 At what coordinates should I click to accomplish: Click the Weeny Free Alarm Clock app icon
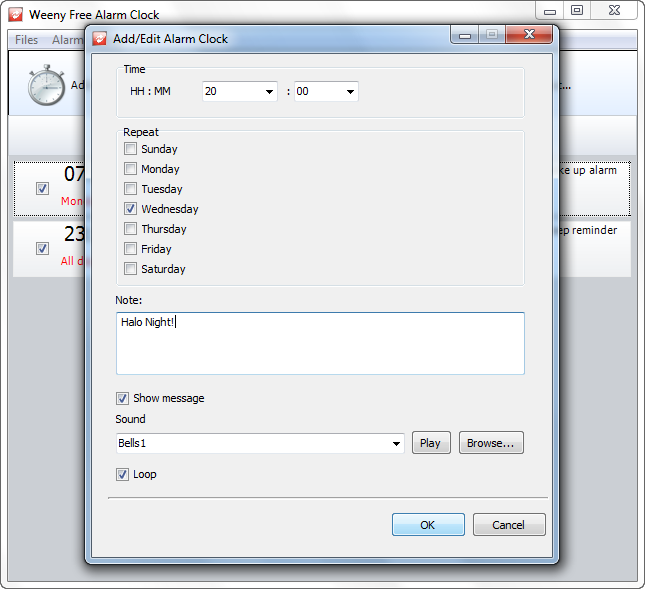[x=14, y=15]
